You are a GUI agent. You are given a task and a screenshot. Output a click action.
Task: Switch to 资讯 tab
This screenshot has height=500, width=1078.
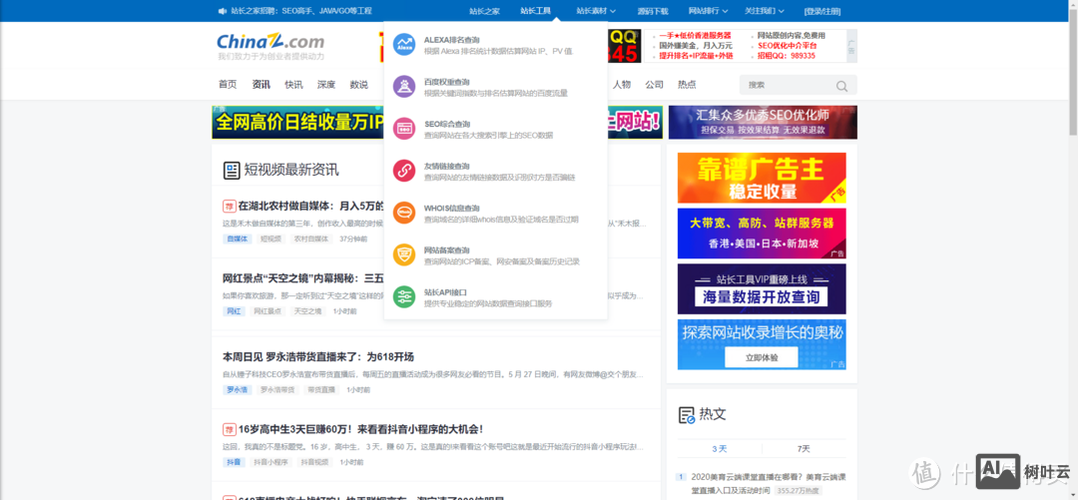(261, 85)
